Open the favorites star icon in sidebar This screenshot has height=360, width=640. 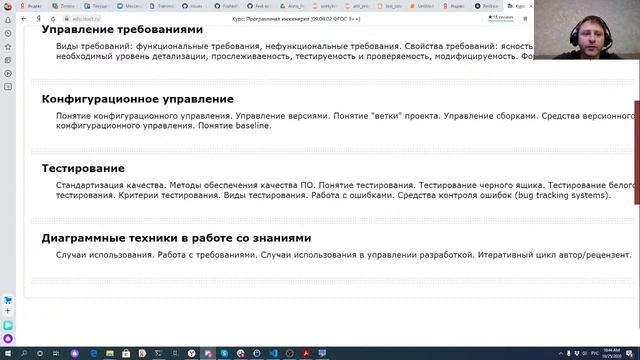8,47
